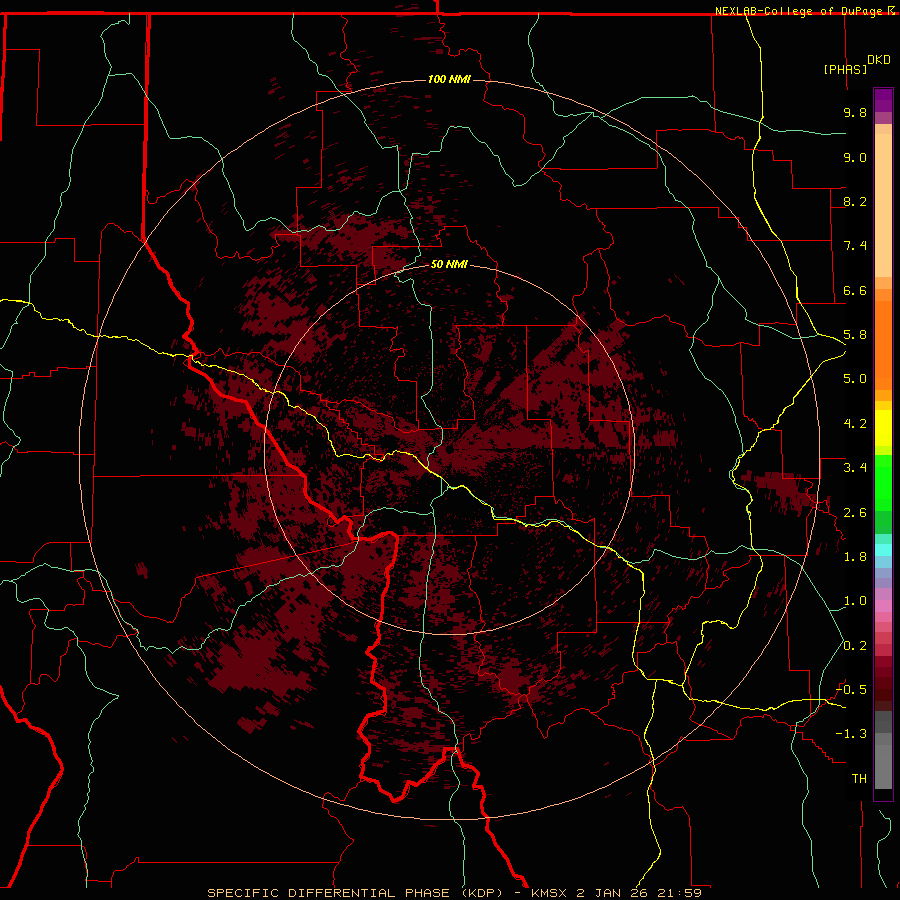
Task: Click the 2.6 legend value label
Action: [x=855, y=513]
